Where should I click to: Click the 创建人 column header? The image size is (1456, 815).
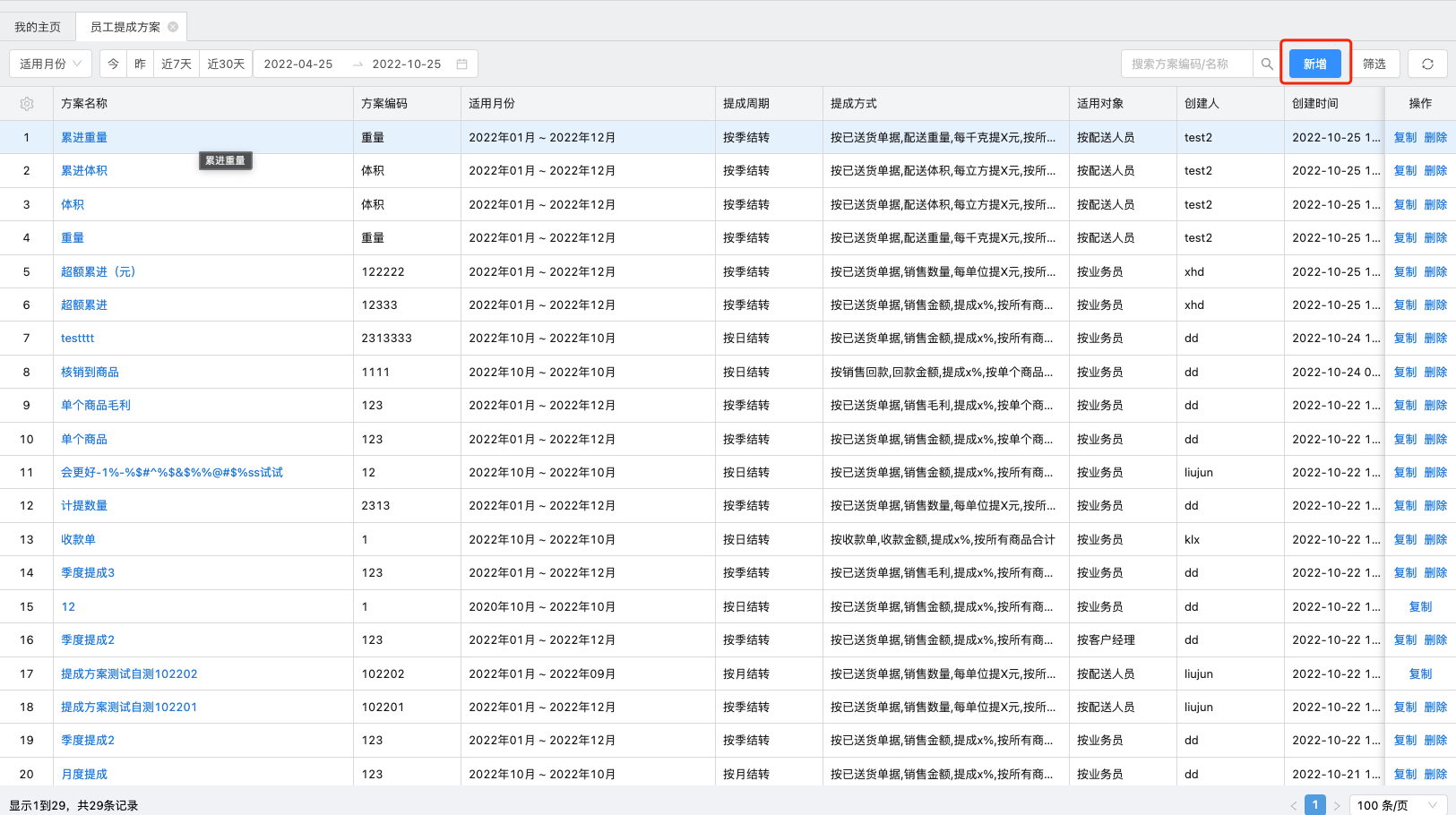(x=1230, y=104)
